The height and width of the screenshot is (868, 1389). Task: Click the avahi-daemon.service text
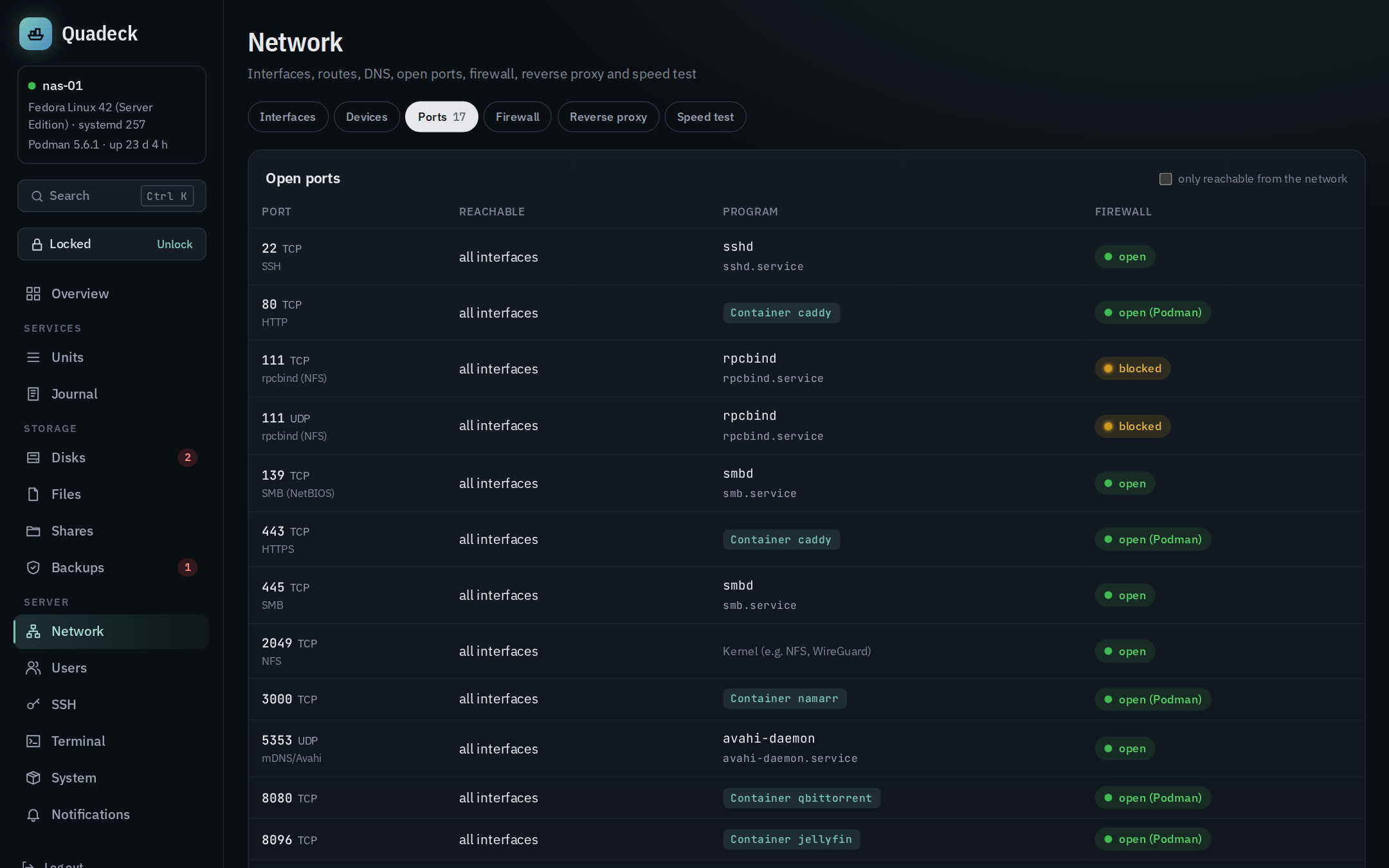(790, 759)
